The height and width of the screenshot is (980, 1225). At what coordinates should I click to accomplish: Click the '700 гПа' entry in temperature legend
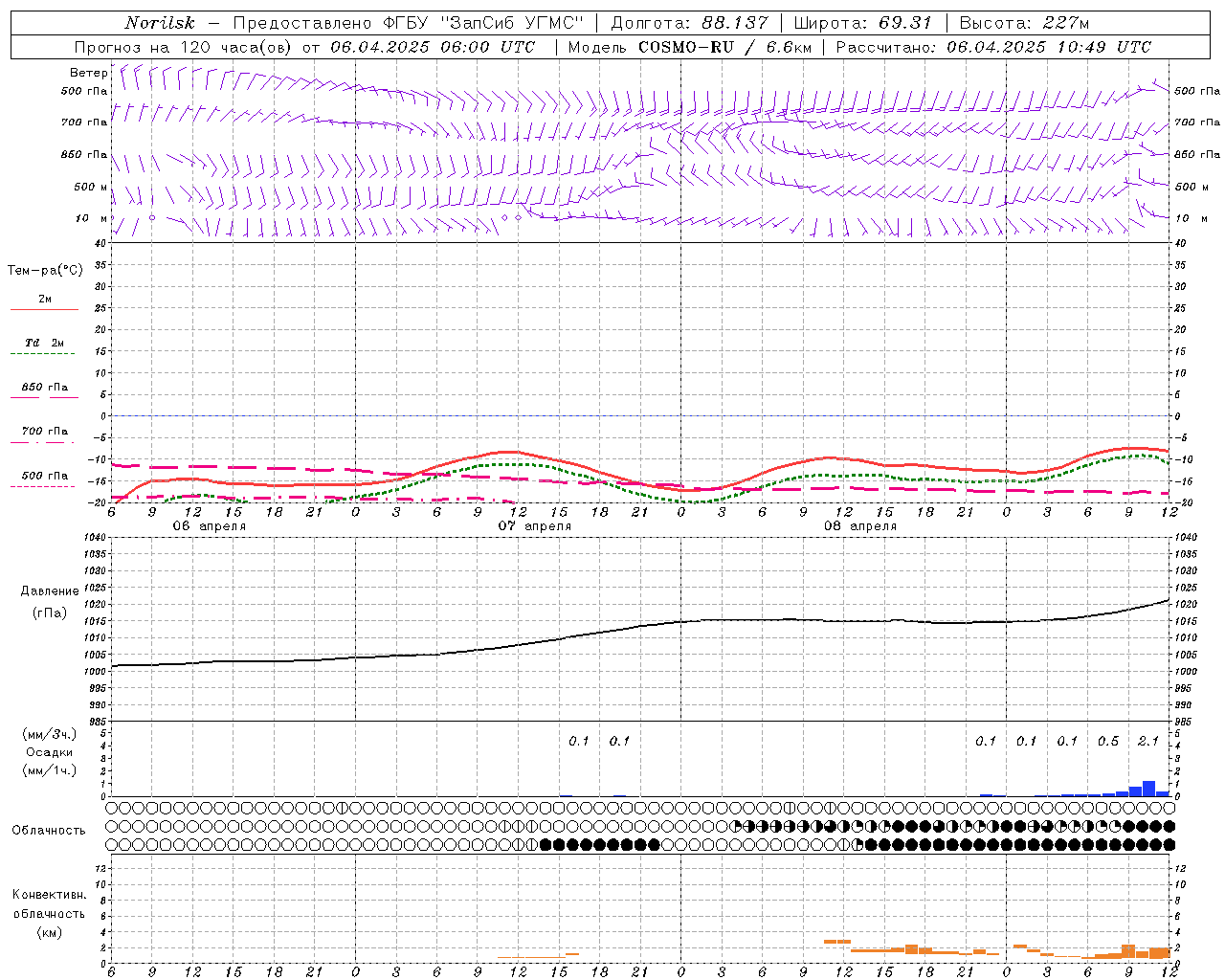click(x=45, y=432)
